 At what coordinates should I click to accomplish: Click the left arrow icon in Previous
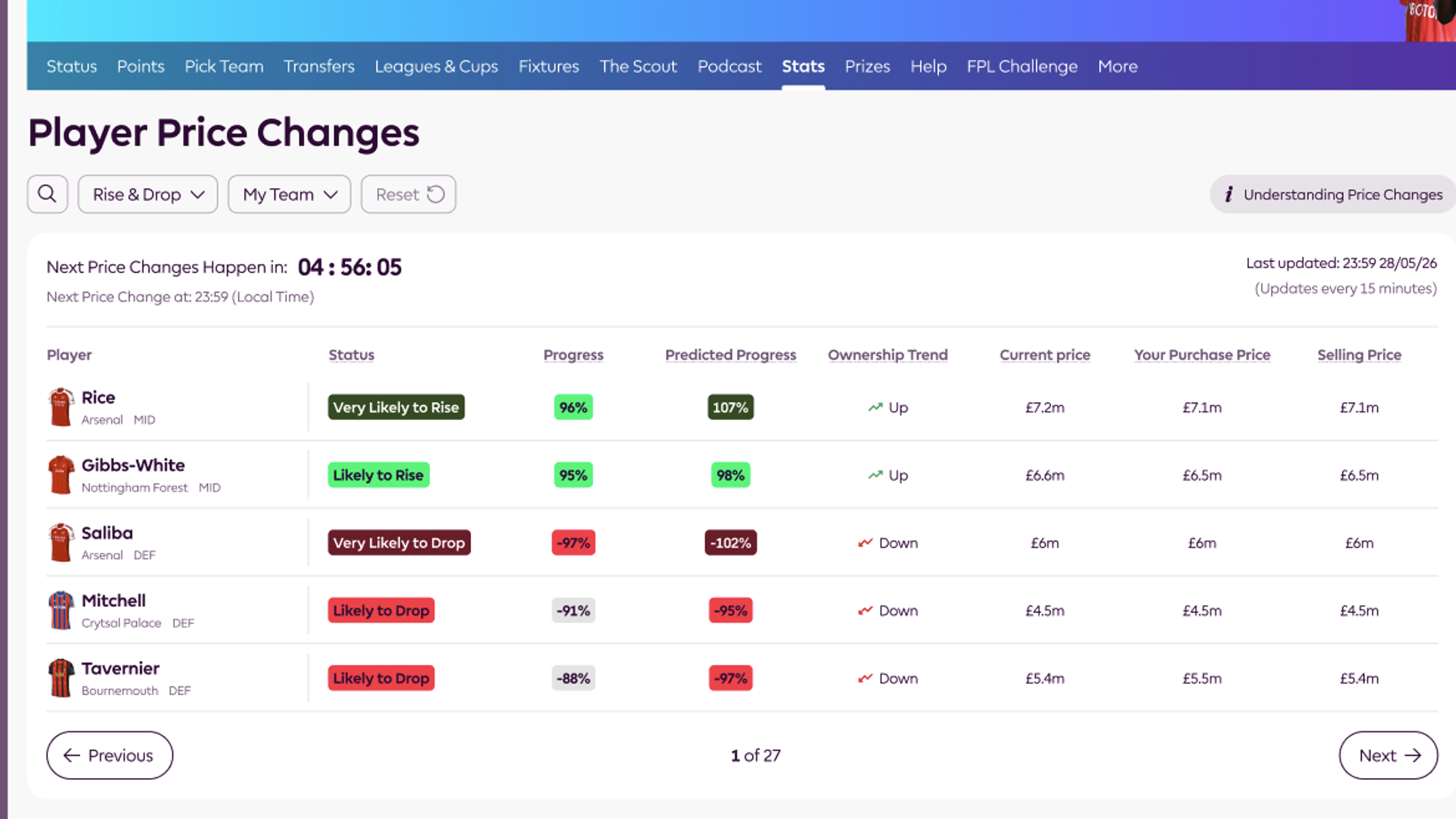72,755
